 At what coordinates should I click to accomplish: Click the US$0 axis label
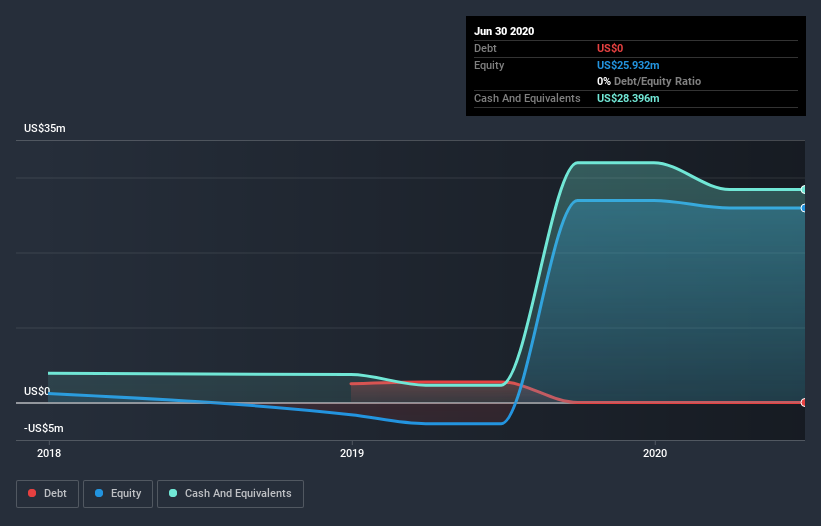[37, 391]
